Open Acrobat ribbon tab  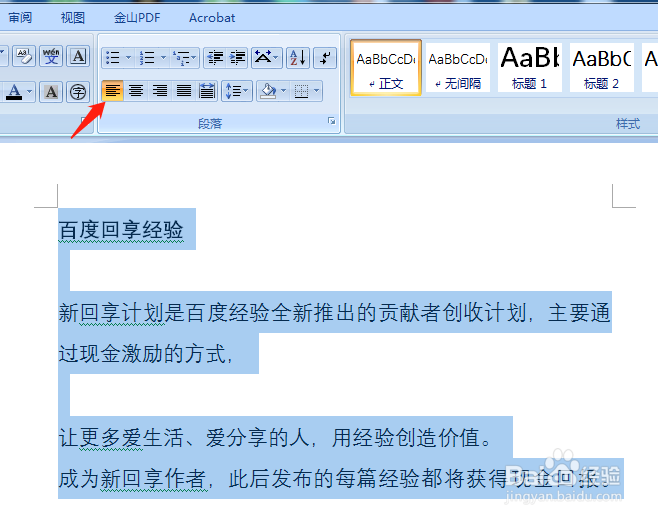[212, 18]
